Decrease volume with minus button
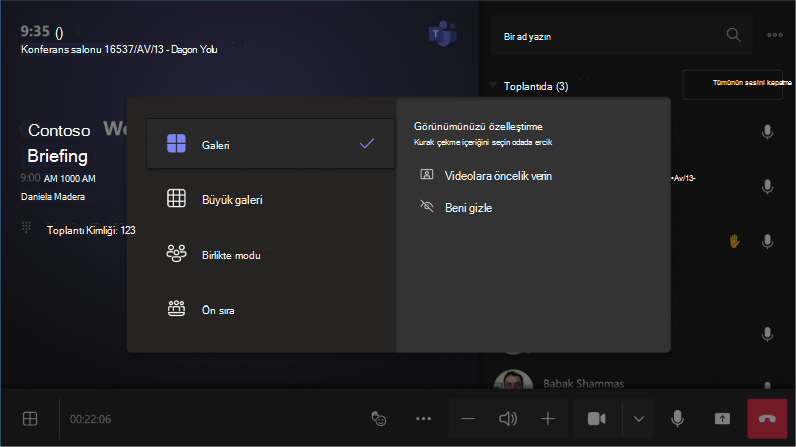This screenshot has height=447, width=796. click(468, 419)
